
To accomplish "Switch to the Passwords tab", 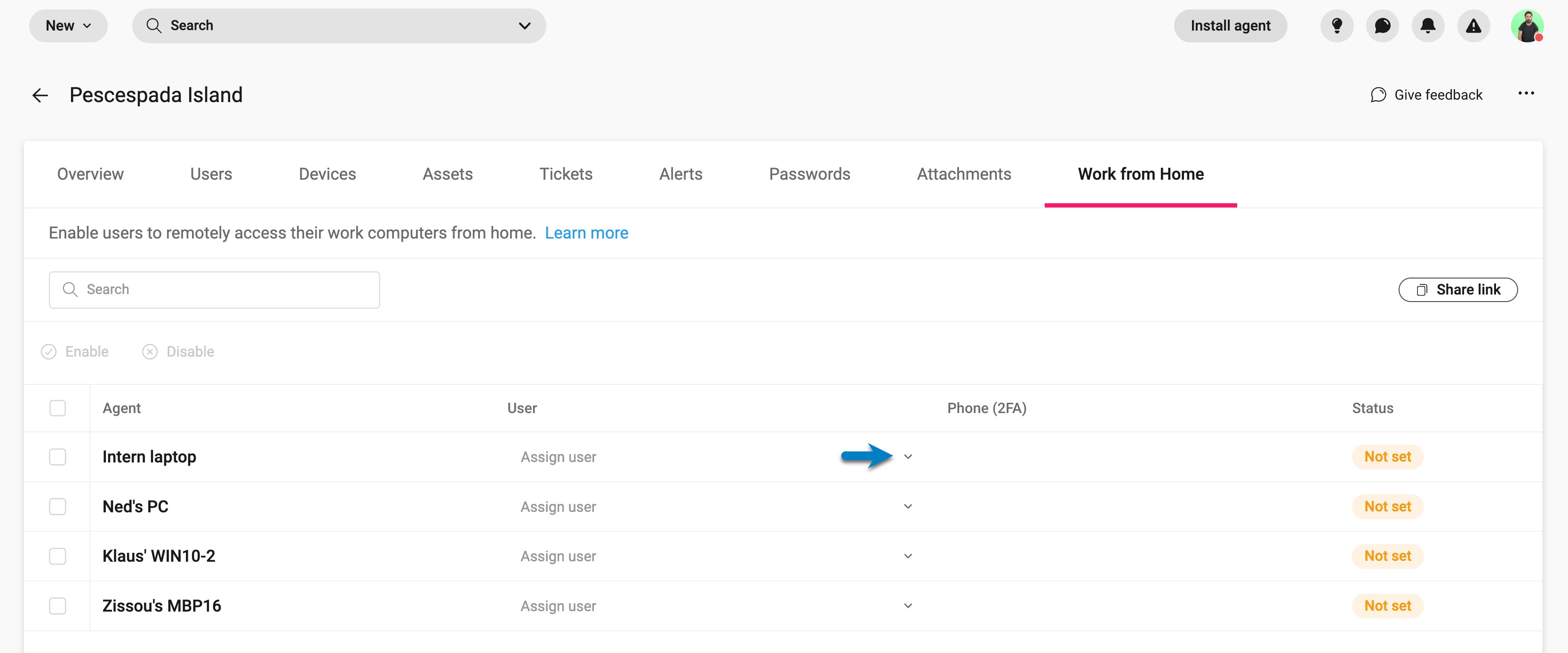I will tap(809, 174).
